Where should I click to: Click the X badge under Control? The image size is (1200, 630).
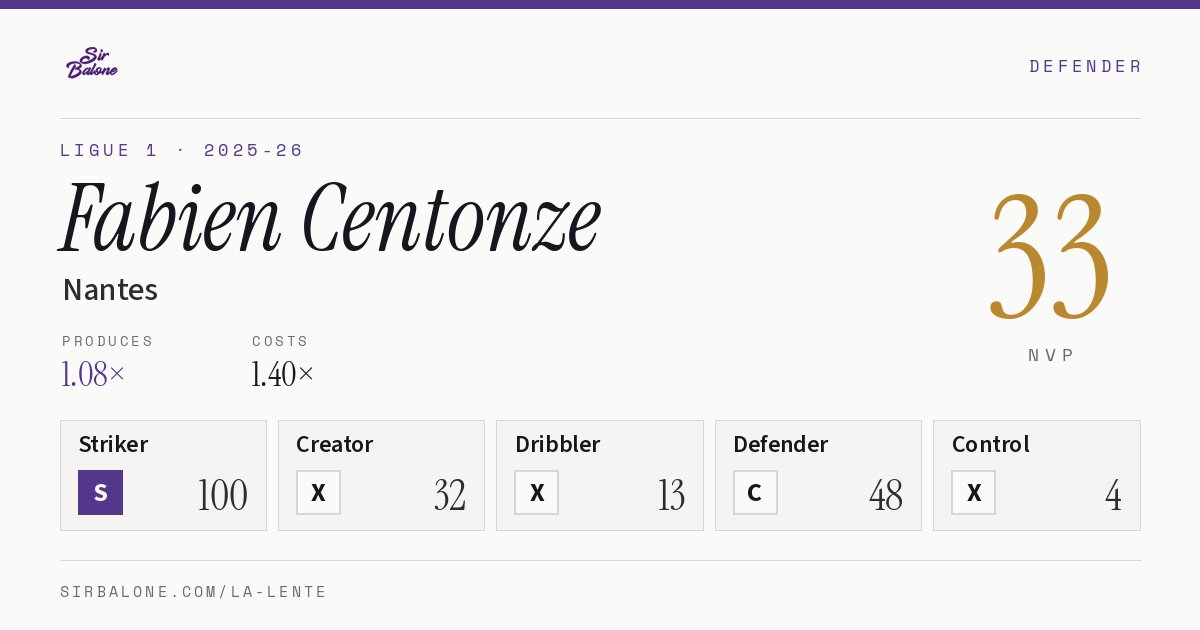pyautogui.click(x=973, y=492)
